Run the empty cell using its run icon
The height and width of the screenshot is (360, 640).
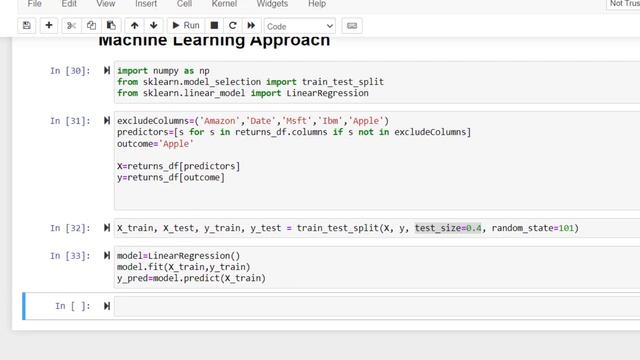(x=107, y=306)
